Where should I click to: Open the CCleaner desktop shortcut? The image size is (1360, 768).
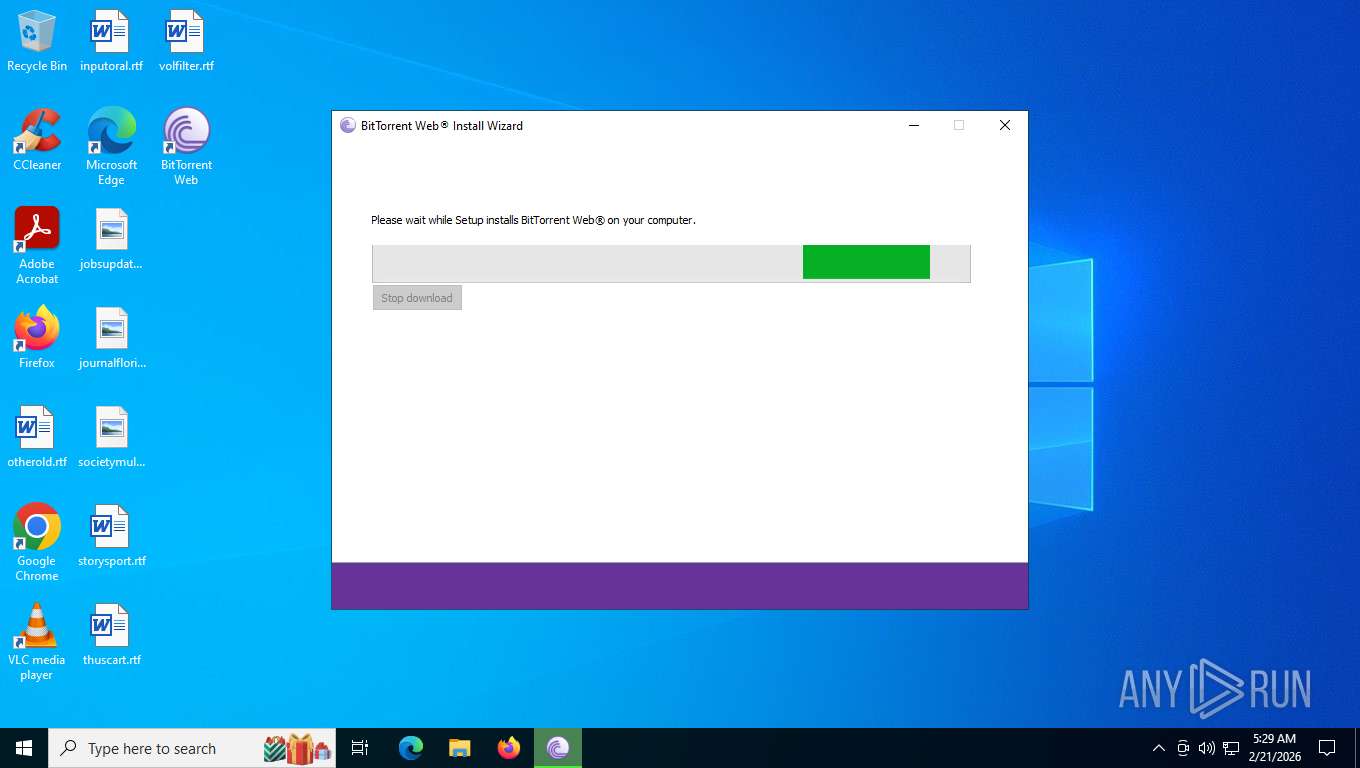coord(37,140)
